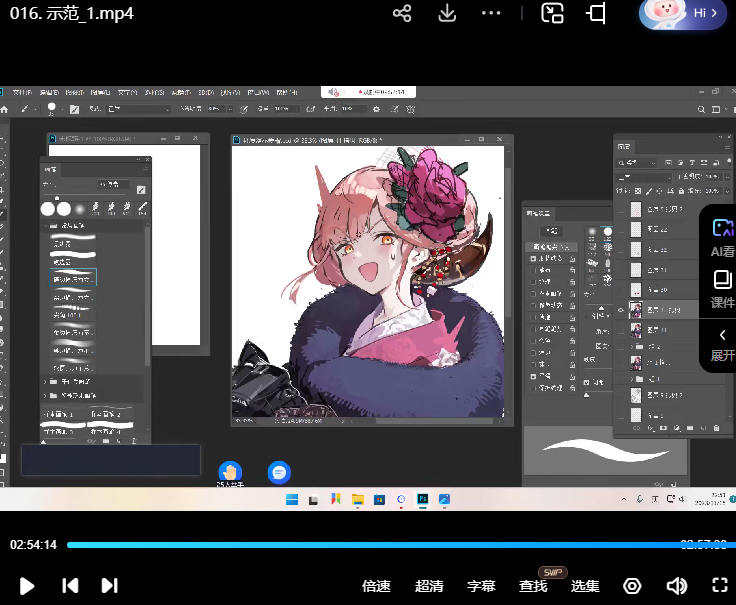Enable picture-in-picture mini player

point(553,13)
